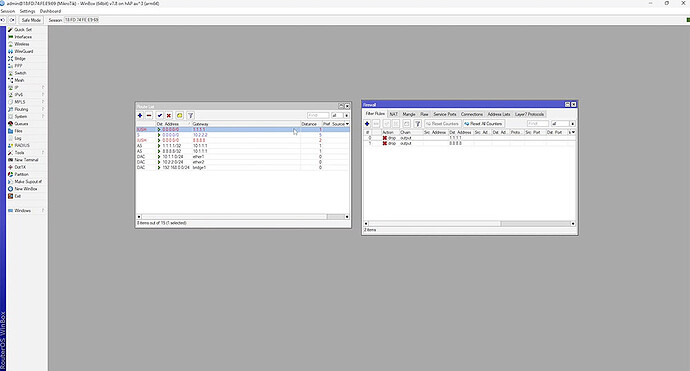Add a new route with plus icon

point(140,115)
